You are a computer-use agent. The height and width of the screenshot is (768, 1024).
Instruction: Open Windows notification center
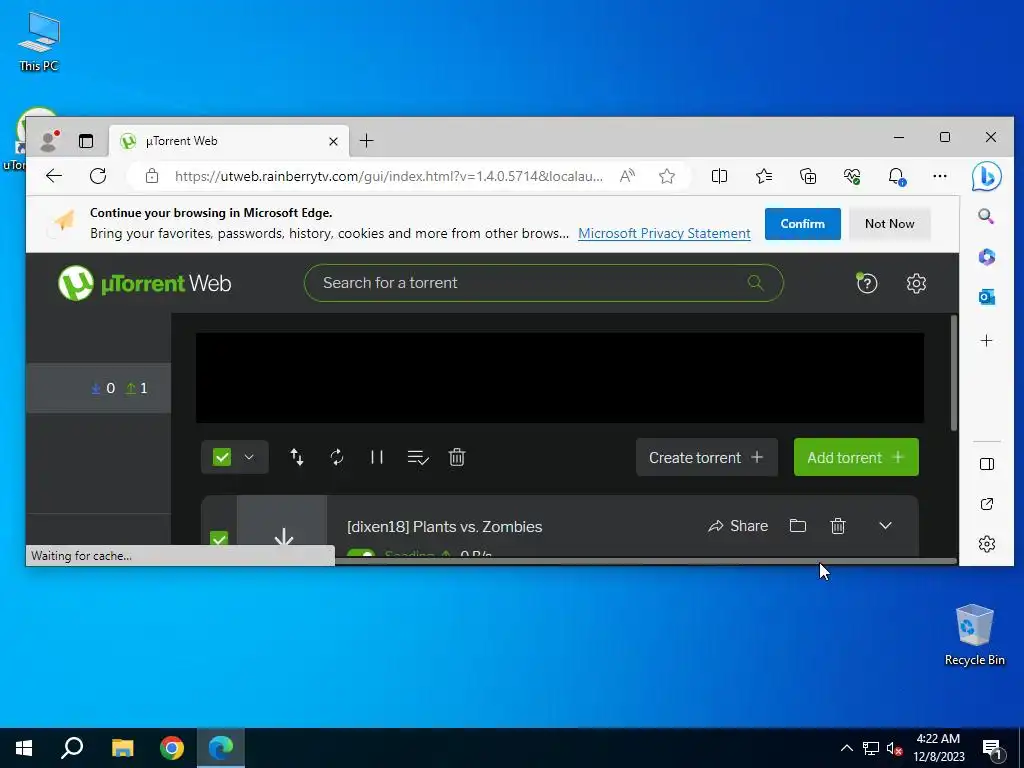[x=993, y=749]
